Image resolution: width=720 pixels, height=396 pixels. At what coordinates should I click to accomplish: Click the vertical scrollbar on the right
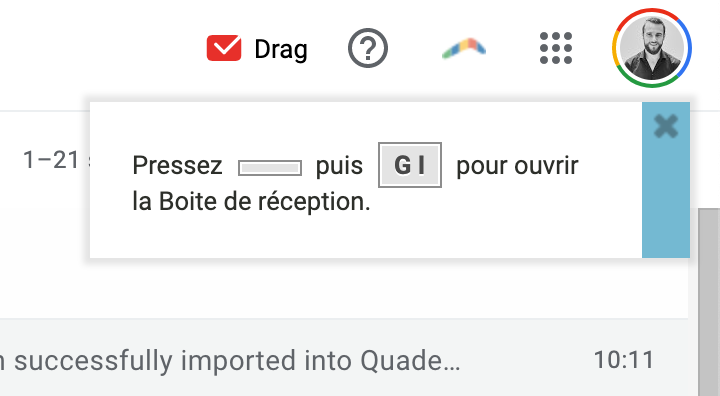709,302
